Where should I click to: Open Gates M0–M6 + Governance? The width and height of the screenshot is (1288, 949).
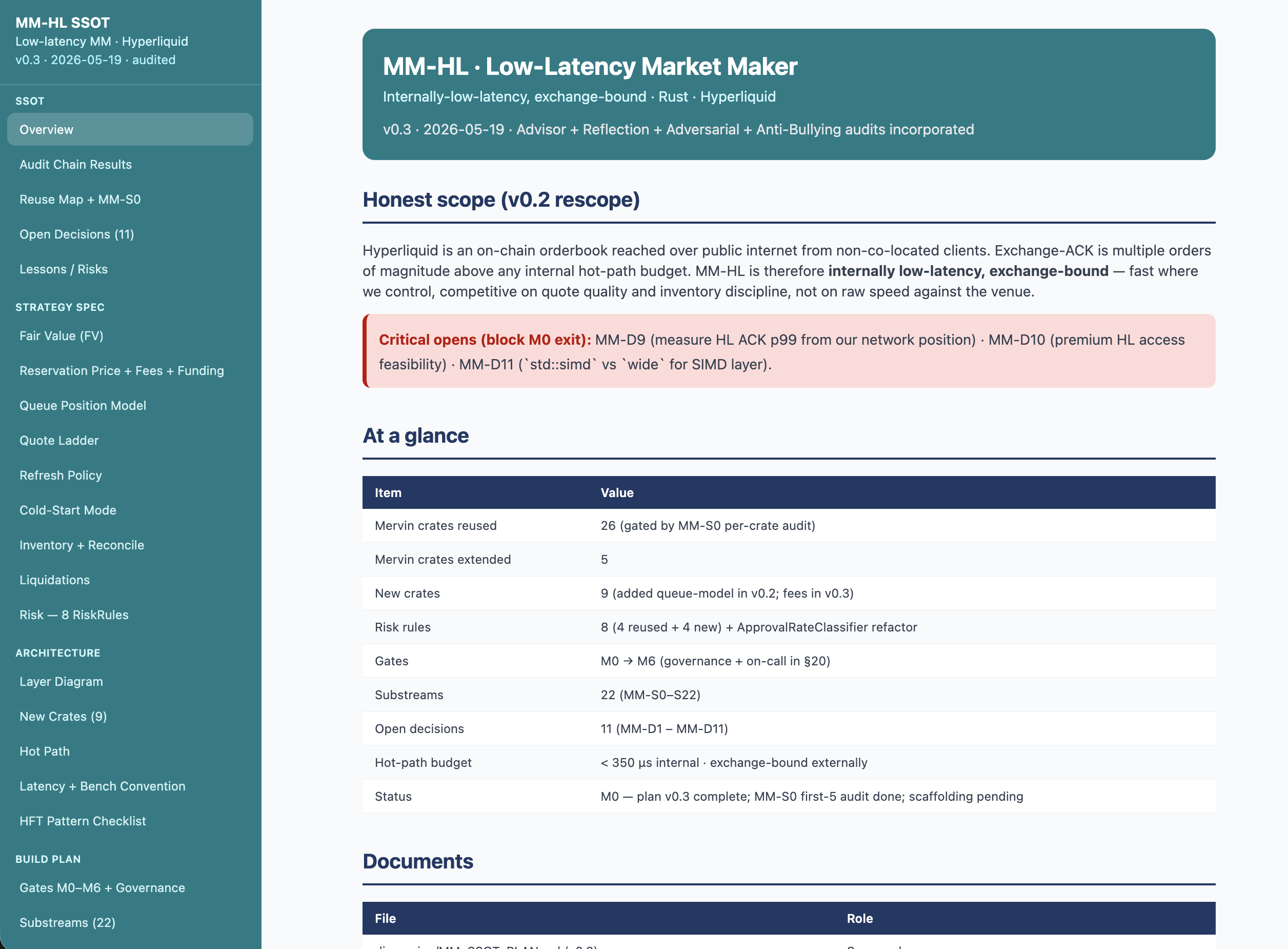130,887
